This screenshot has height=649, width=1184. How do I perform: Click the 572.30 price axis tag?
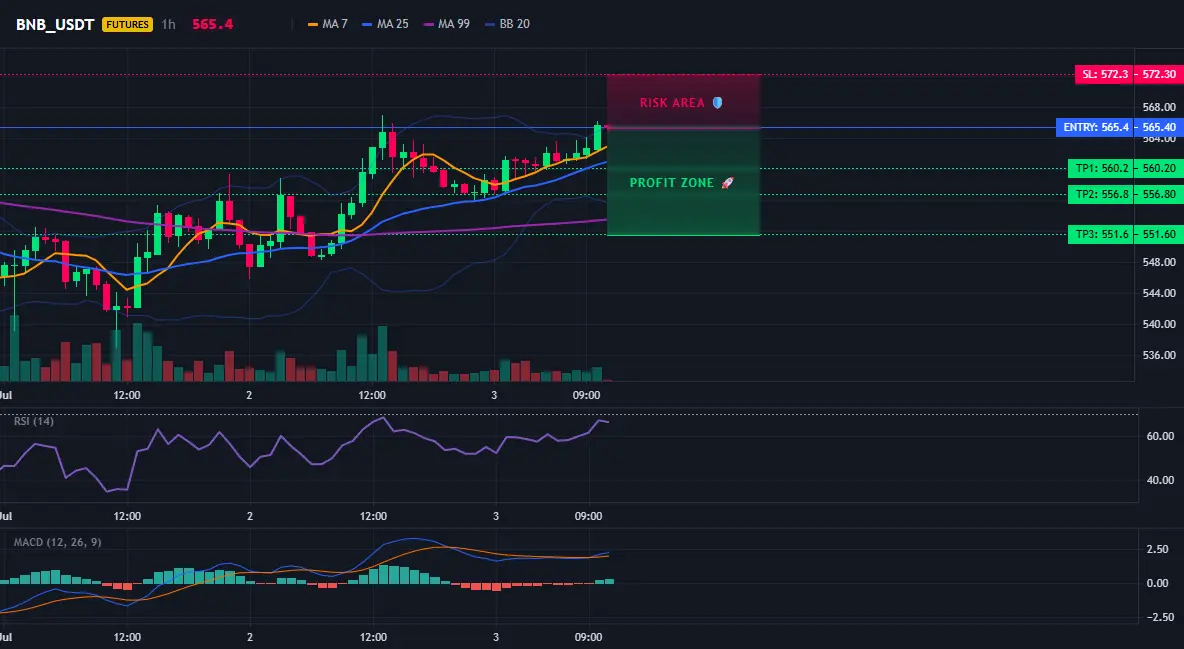pos(1159,74)
